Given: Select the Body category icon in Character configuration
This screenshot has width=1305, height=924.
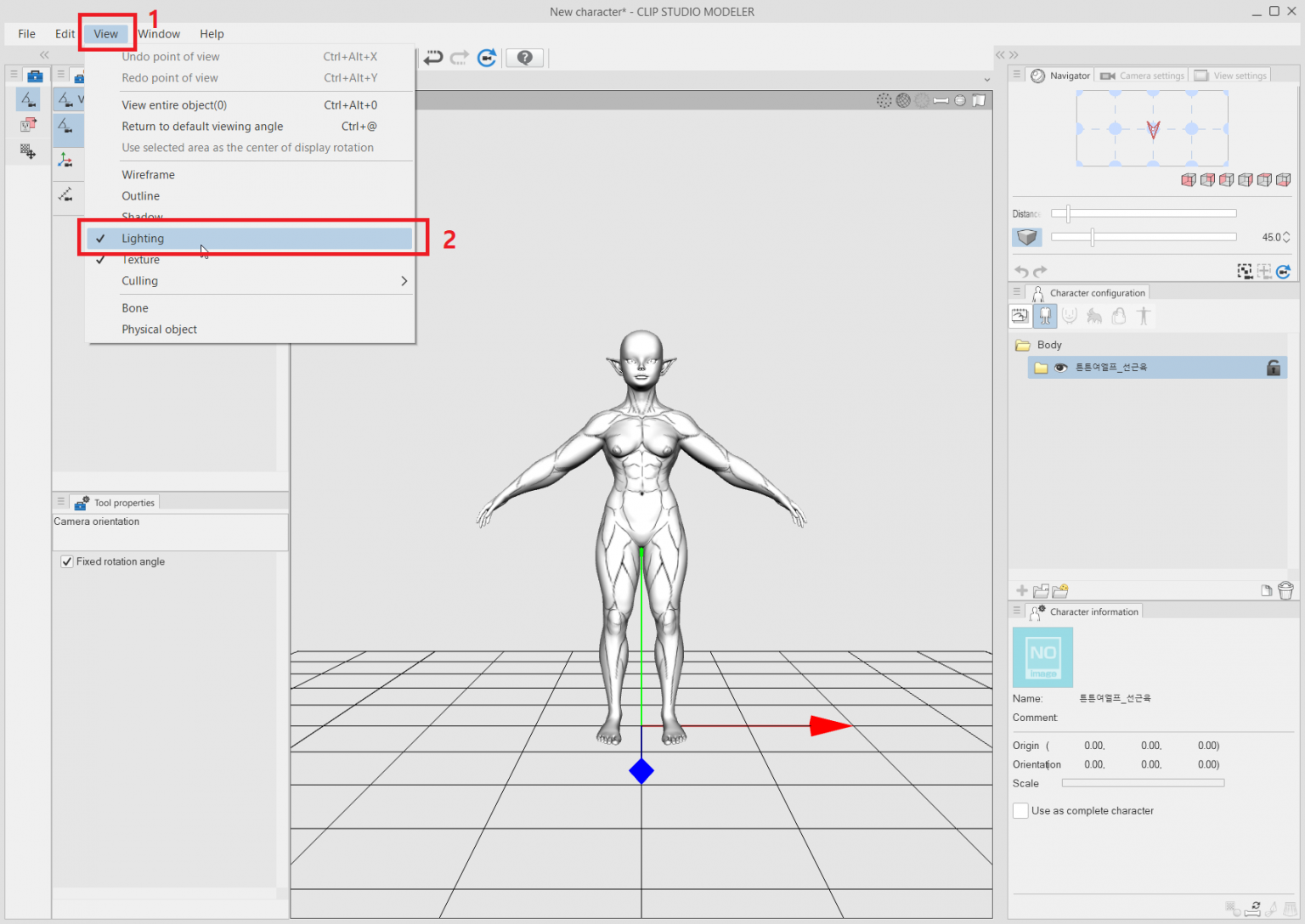Looking at the screenshot, I should (x=1044, y=315).
